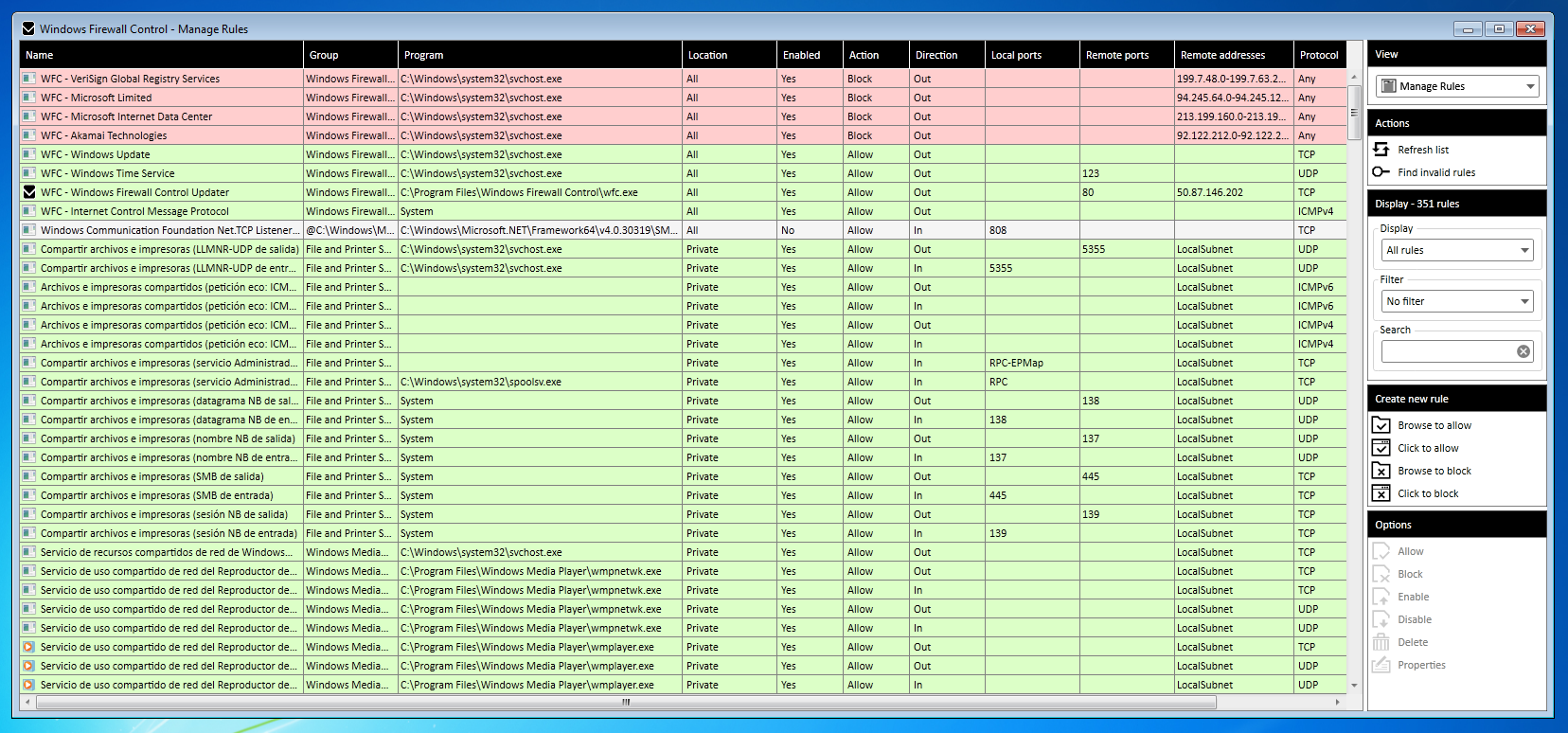Viewport: 1568px width, 733px height.
Task: Click the row icon for Servicio de recursos compartidos
Action: (29, 552)
